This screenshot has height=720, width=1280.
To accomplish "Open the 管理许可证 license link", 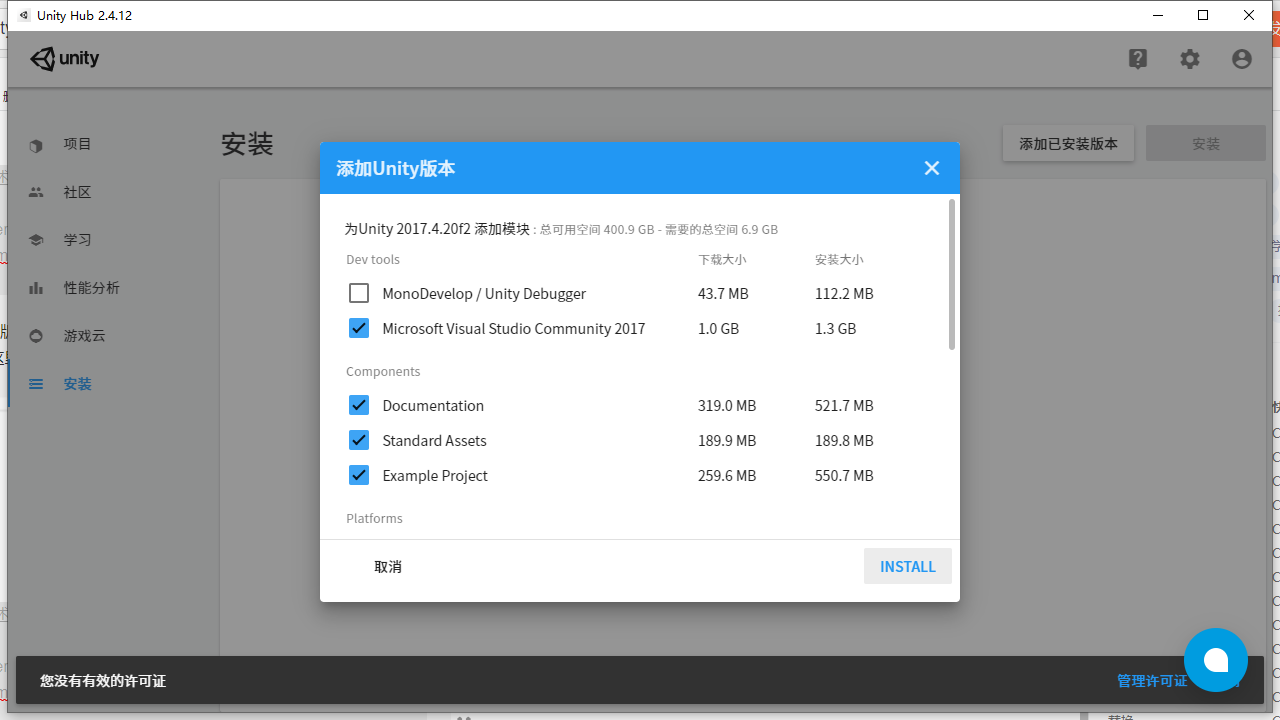I will [x=1152, y=680].
